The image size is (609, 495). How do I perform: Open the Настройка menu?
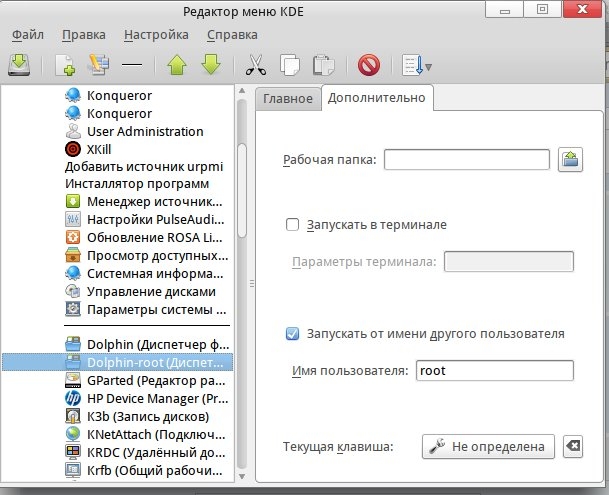156,35
